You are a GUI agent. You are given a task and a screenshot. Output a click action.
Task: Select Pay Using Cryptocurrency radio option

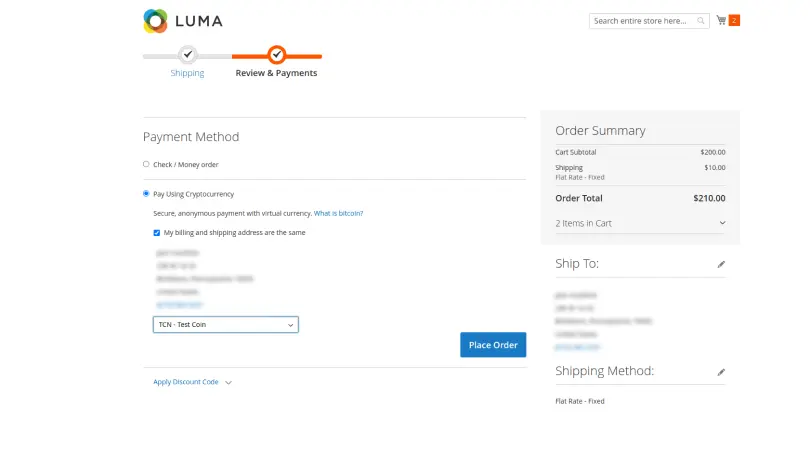point(146,194)
